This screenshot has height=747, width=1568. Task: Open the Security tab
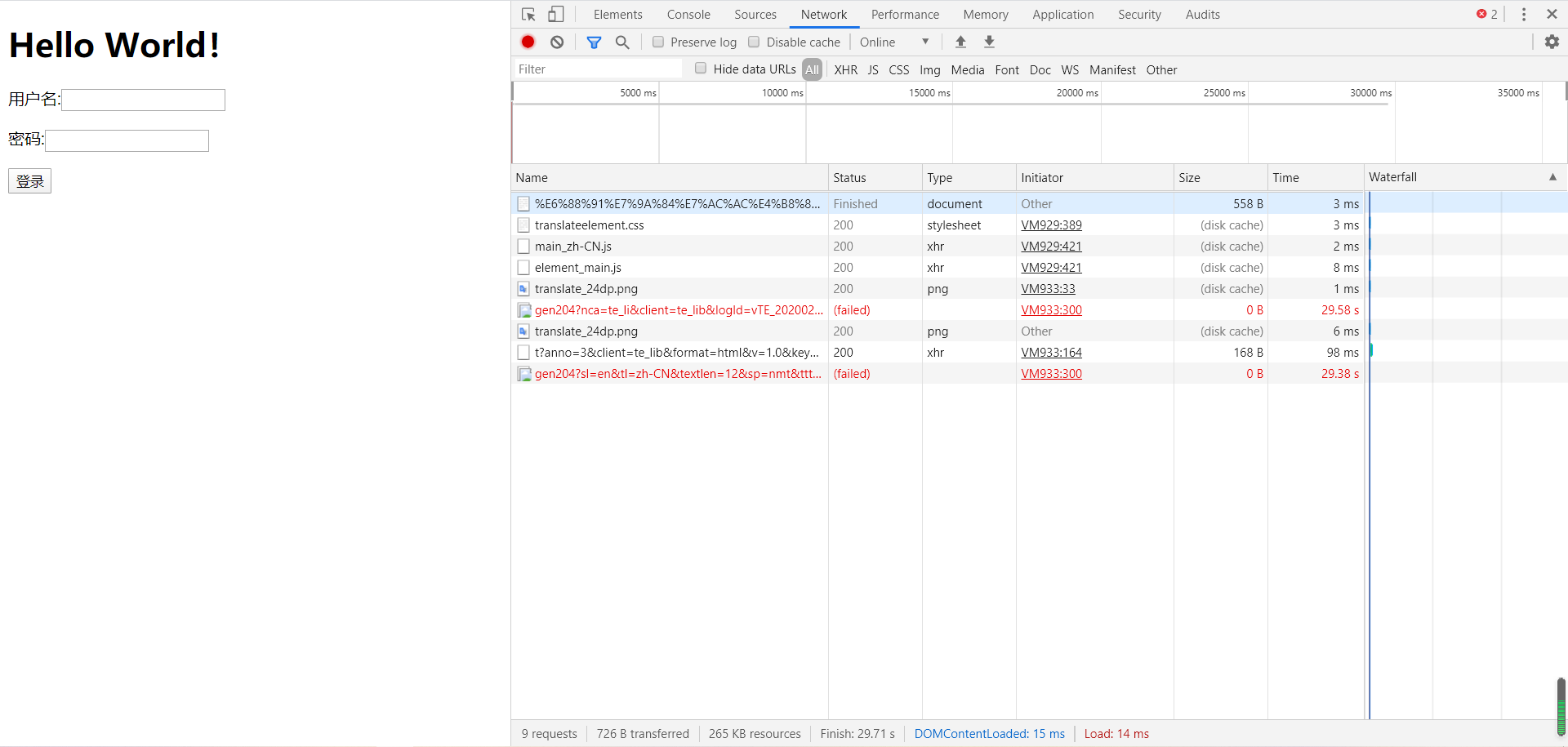[x=1139, y=15]
